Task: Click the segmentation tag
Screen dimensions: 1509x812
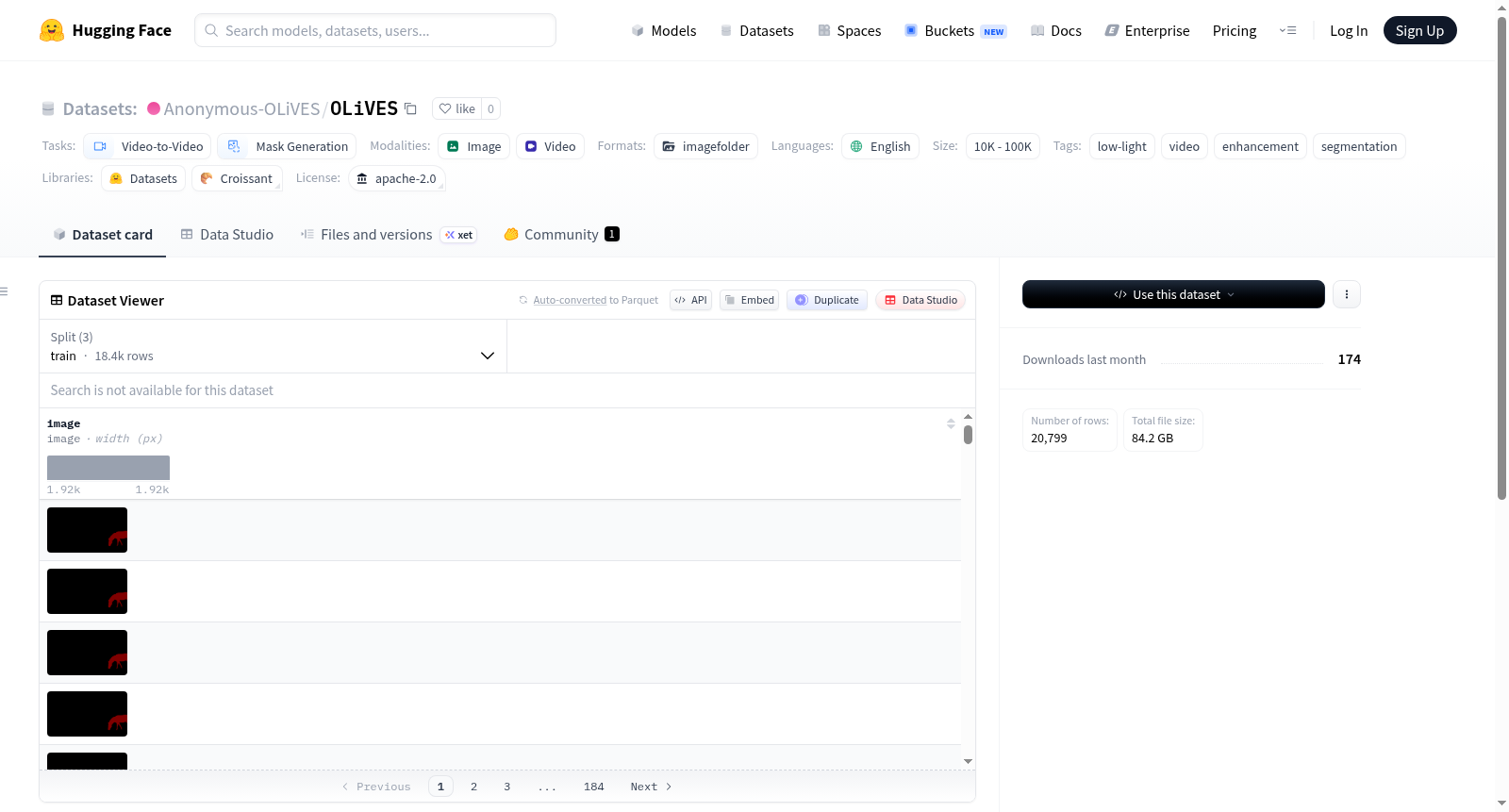Action: 1358,146
